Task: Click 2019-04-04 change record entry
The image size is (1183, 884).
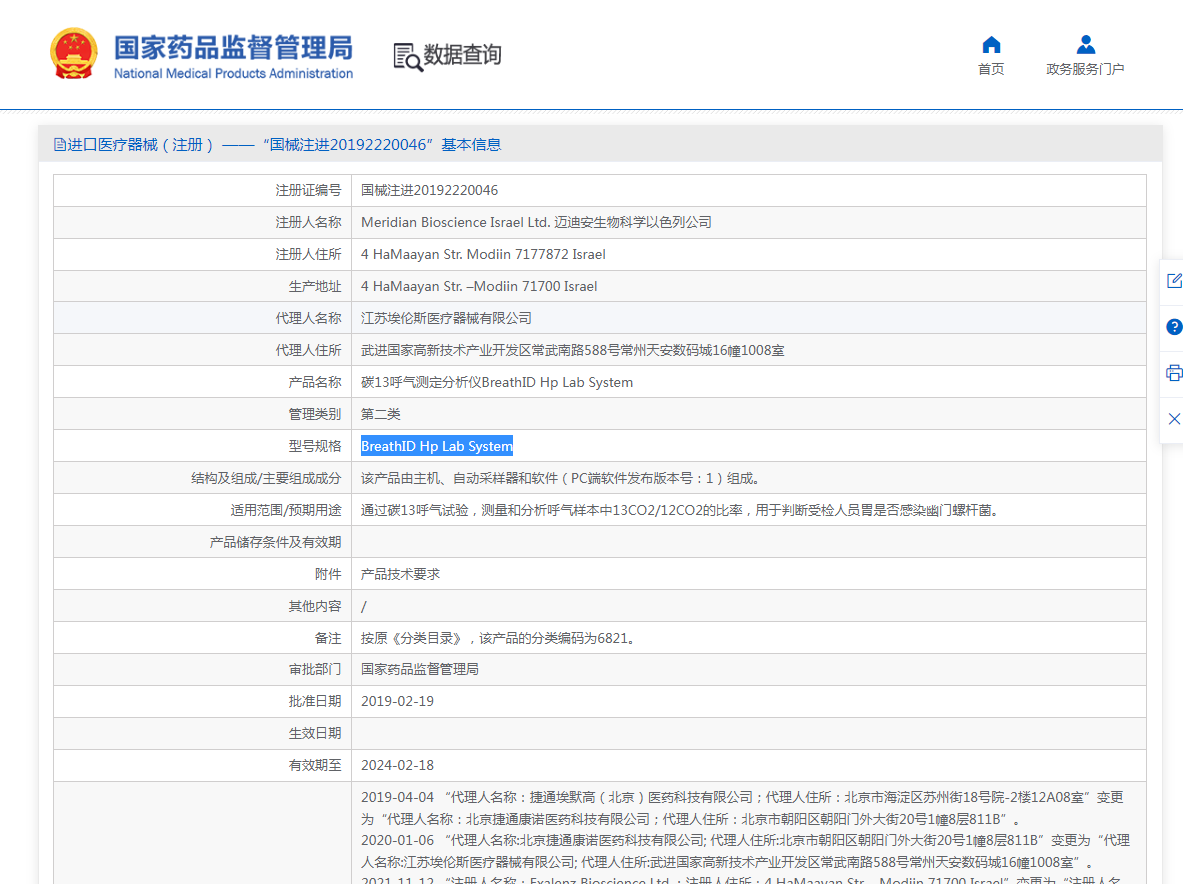Action: pos(742,808)
